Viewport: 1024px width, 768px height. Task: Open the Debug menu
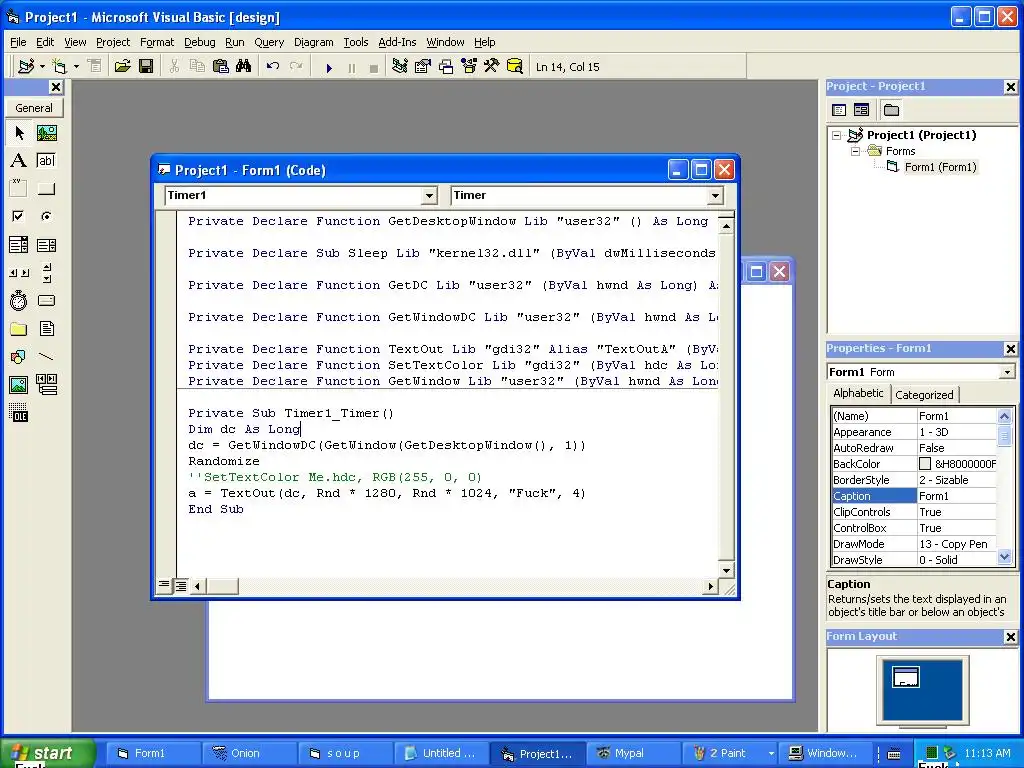(x=199, y=42)
